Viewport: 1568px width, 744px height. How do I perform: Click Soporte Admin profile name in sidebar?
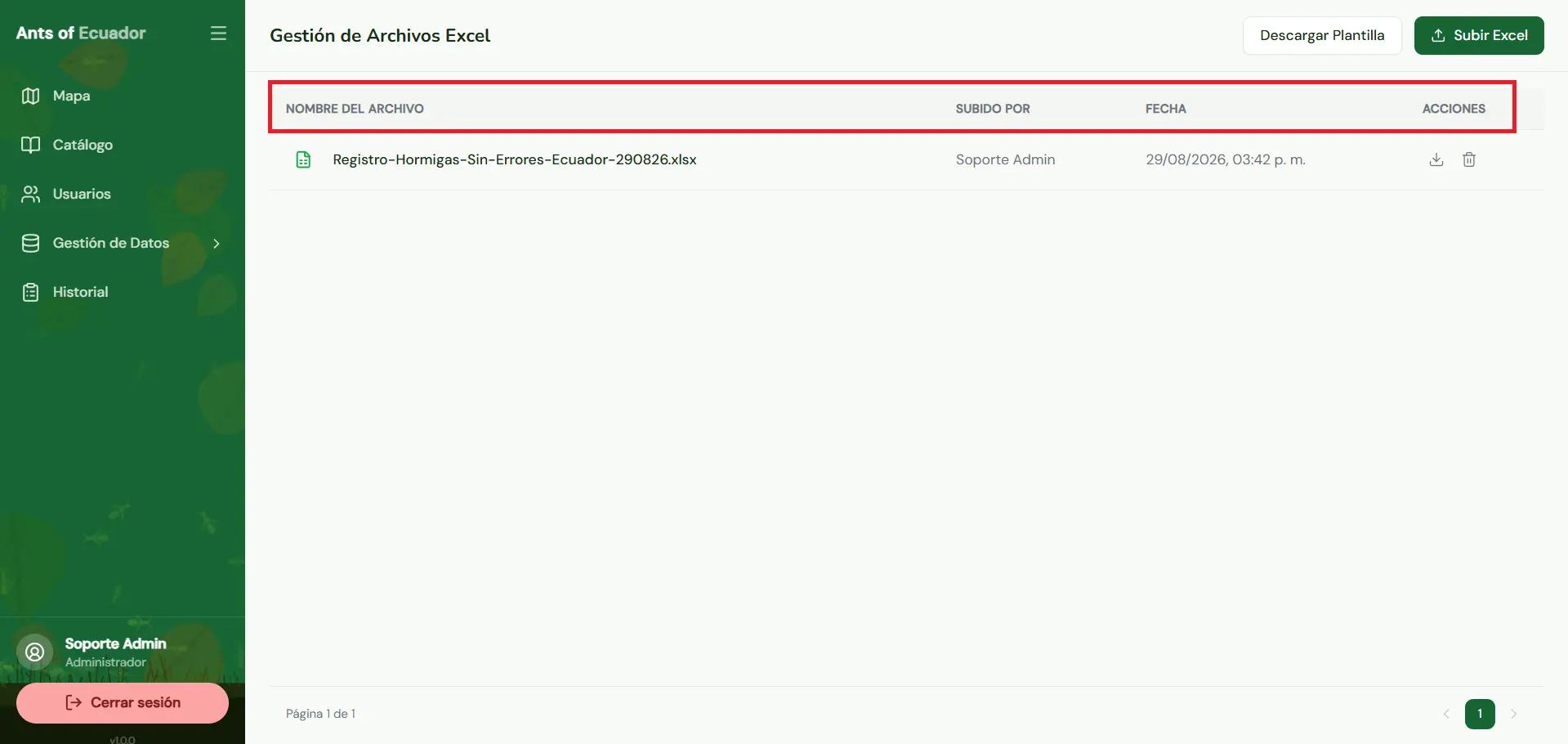point(115,643)
